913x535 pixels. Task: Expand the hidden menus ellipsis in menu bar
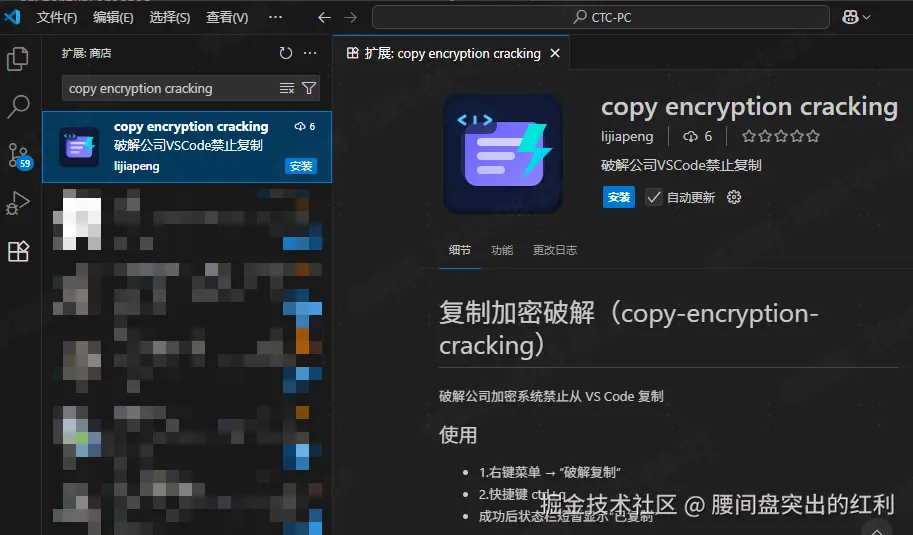click(x=275, y=17)
